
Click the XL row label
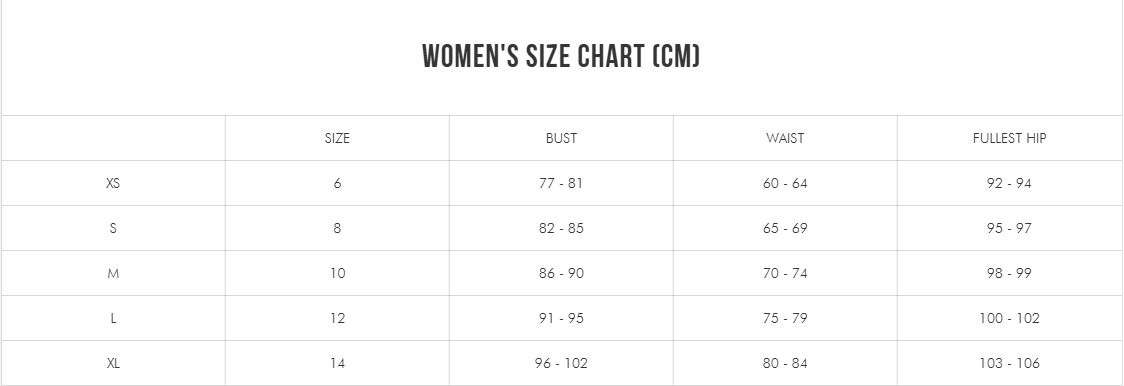coord(113,364)
